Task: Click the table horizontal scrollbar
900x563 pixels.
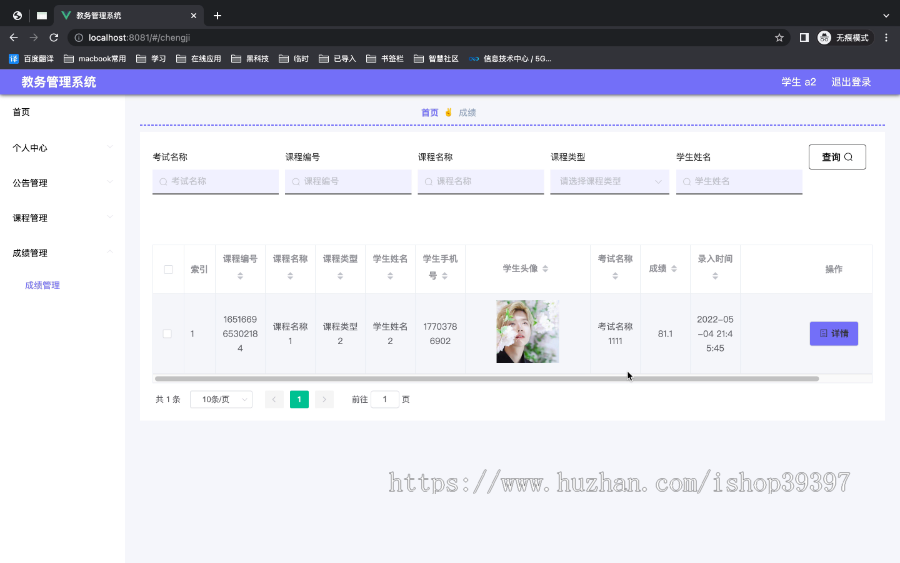Action: (487, 379)
